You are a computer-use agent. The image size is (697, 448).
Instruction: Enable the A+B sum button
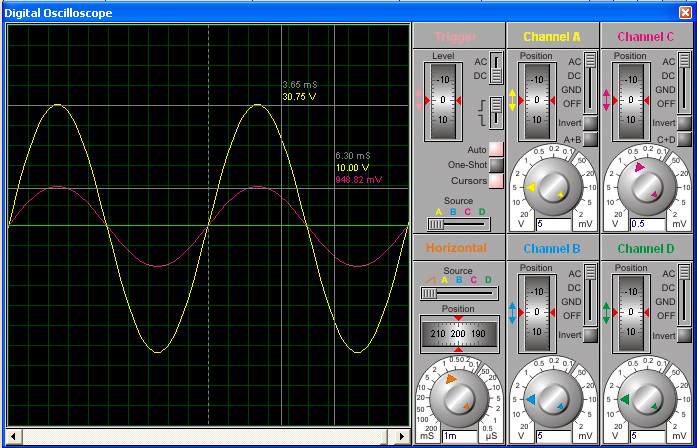click(x=590, y=139)
